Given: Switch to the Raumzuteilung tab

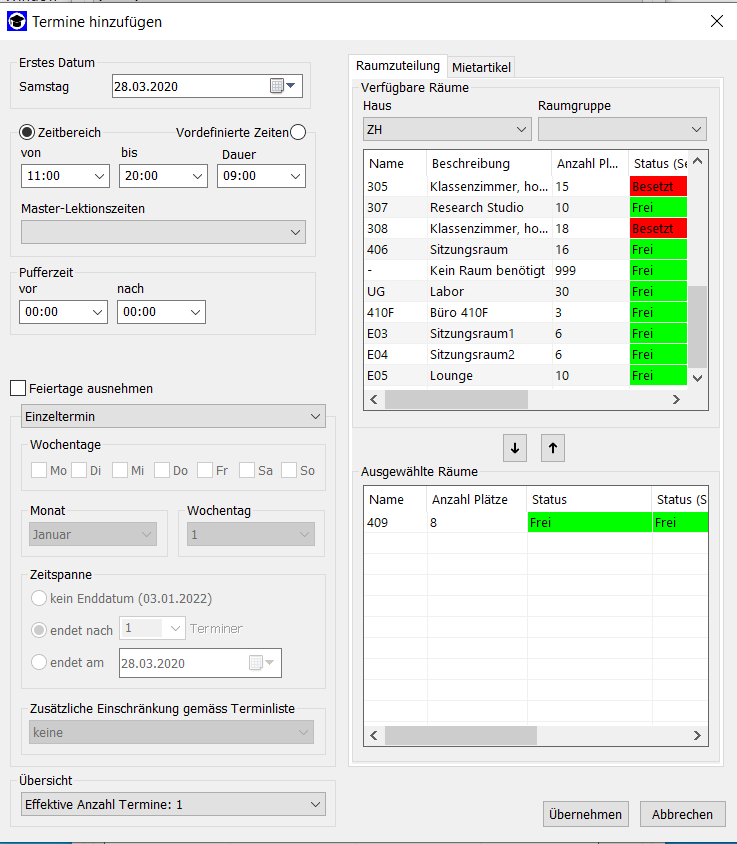Looking at the screenshot, I should tap(397, 66).
